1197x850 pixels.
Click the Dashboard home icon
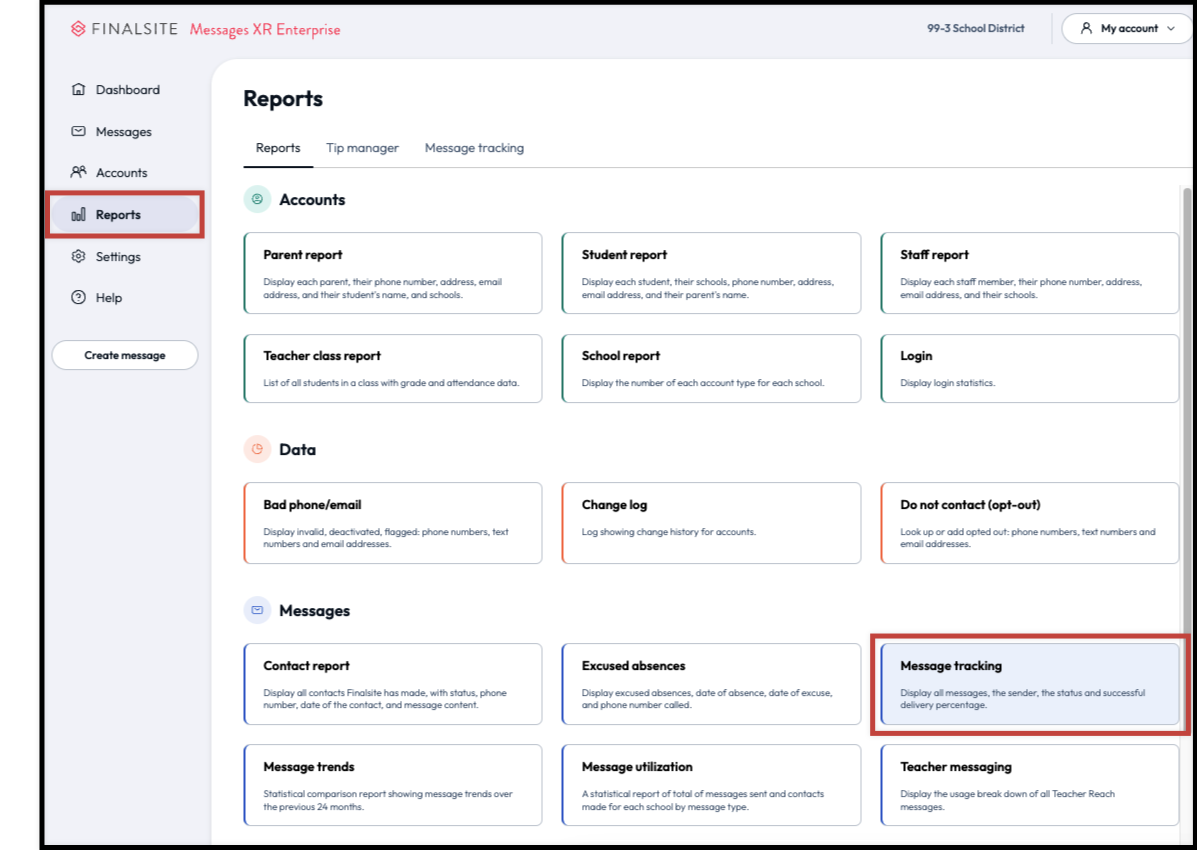pyautogui.click(x=78, y=90)
